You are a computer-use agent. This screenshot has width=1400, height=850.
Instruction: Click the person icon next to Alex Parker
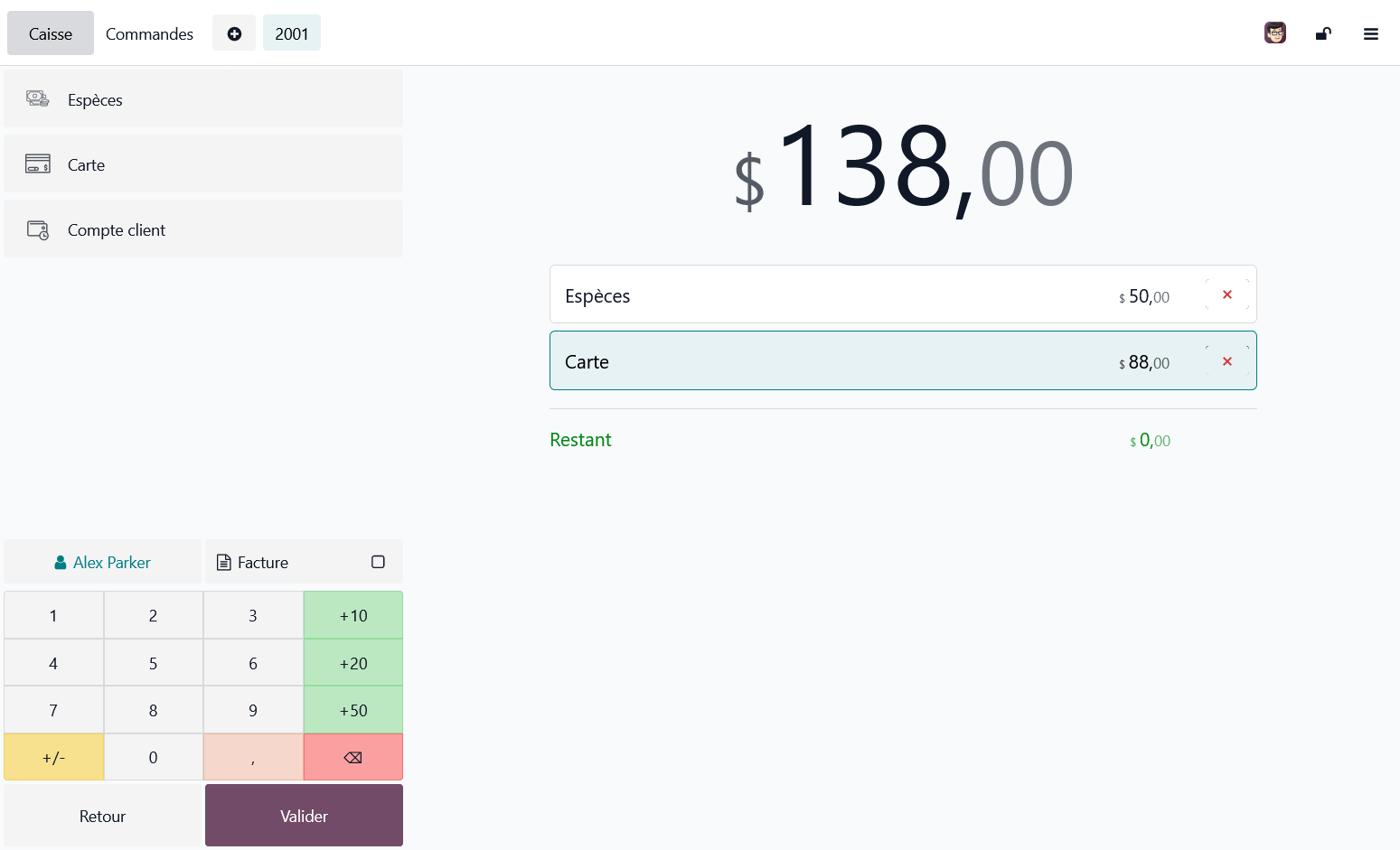pyautogui.click(x=59, y=561)
